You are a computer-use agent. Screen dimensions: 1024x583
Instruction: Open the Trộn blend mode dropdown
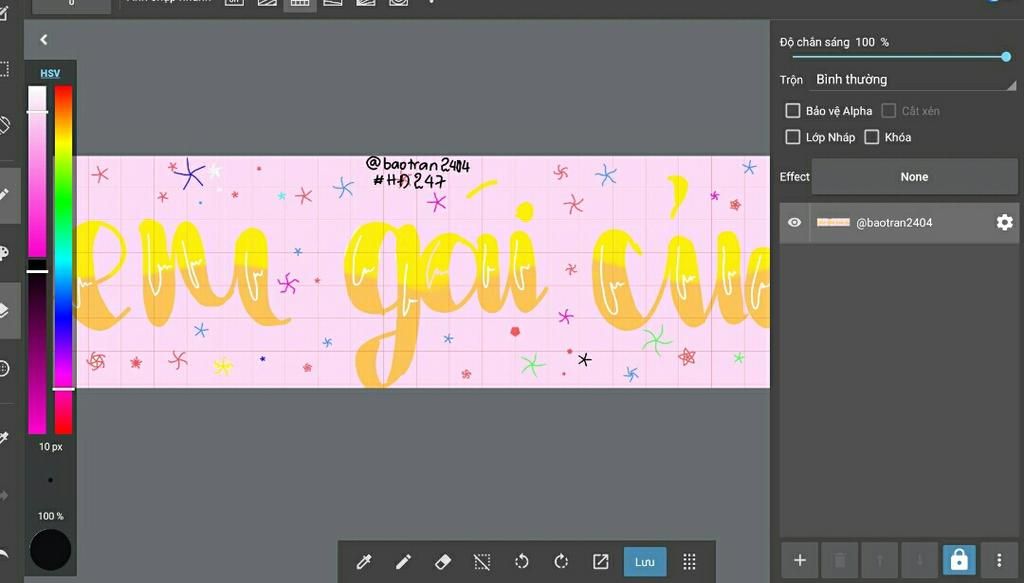[x=912, y=80]
